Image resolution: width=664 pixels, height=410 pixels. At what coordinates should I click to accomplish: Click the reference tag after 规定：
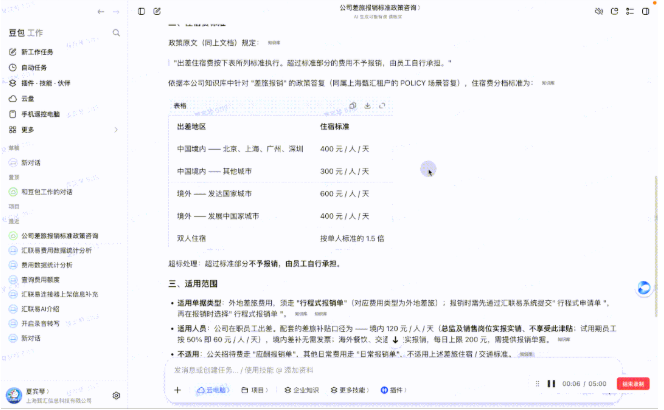274,43
